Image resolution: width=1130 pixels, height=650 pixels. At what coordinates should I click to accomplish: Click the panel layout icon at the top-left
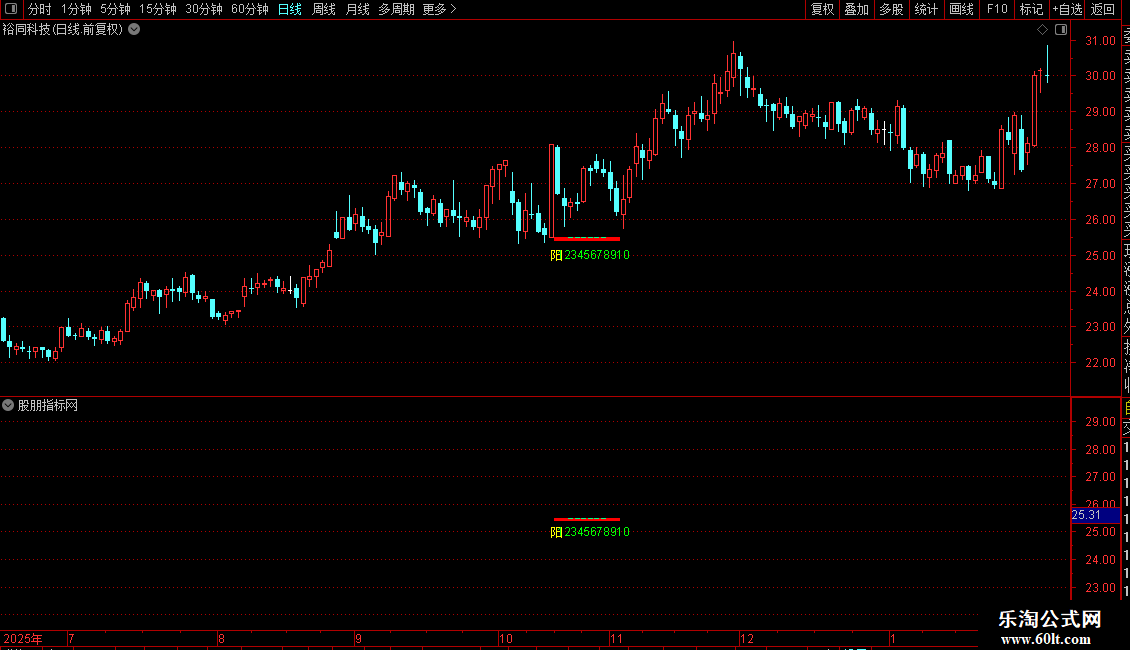(11, 9)
